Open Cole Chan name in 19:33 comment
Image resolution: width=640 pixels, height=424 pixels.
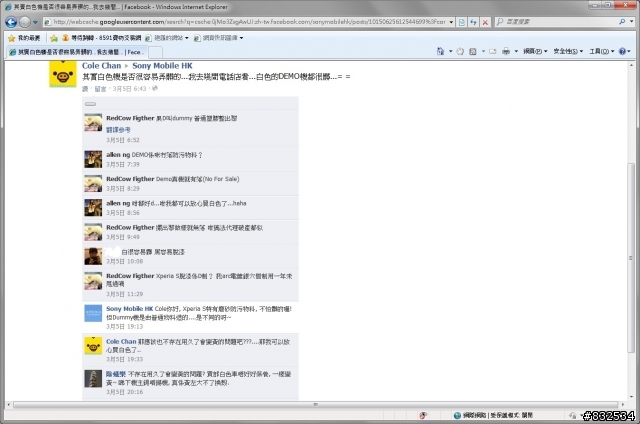pos(121,342)
